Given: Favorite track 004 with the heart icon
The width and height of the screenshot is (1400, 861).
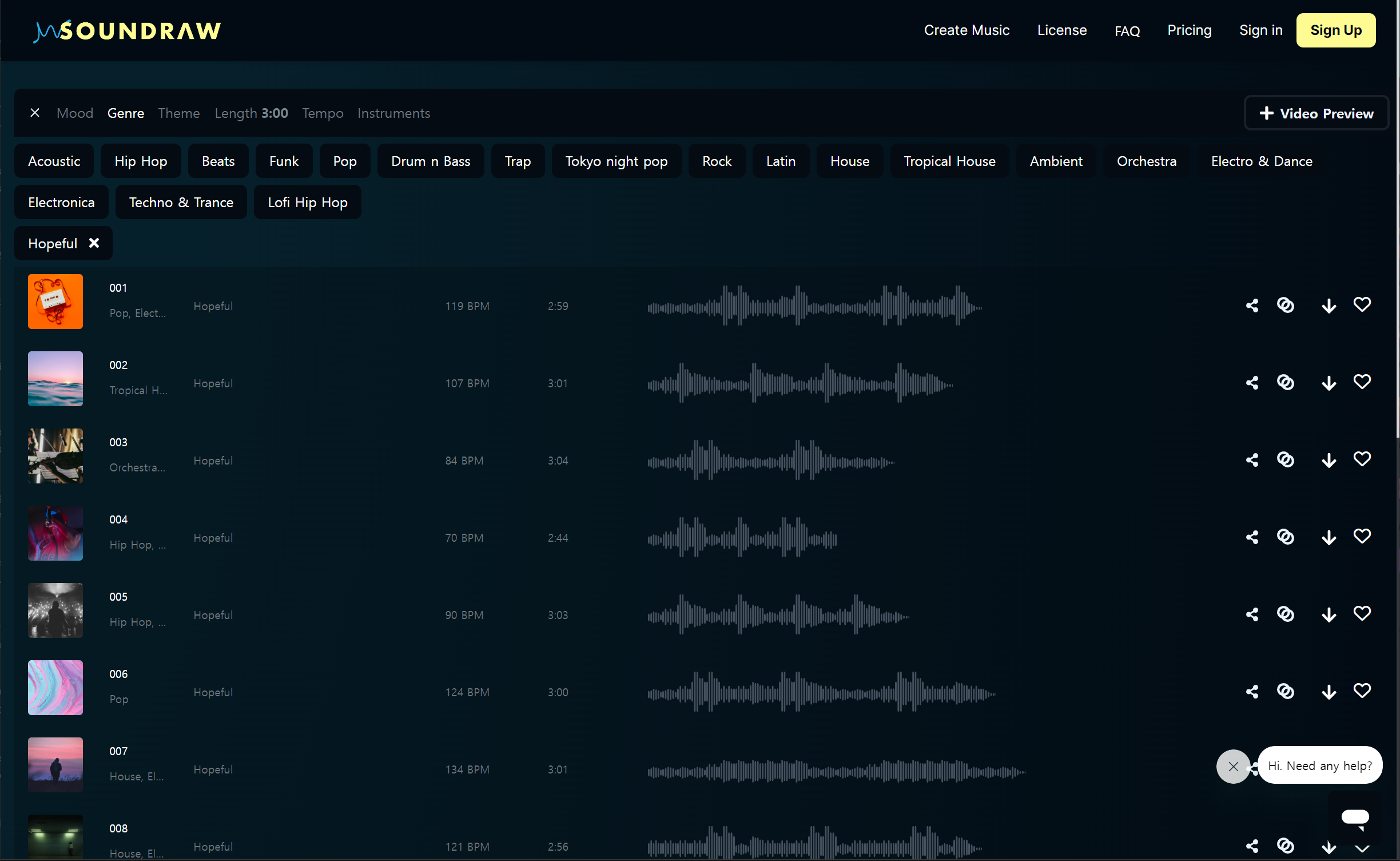Looking at the screenshot, I should tap(1362, 536).
